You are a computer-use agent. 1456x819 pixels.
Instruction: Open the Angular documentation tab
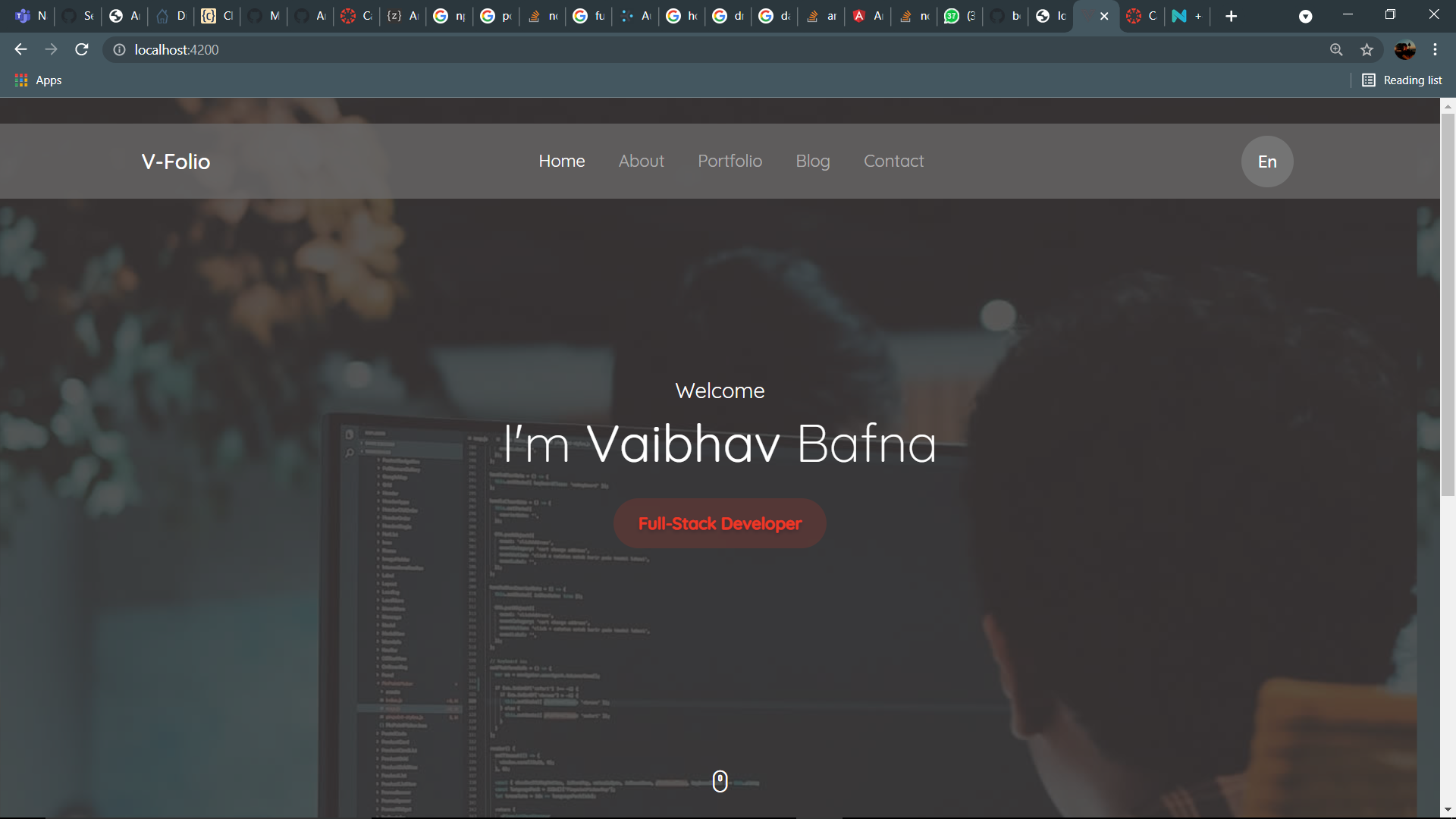point(867,15)
